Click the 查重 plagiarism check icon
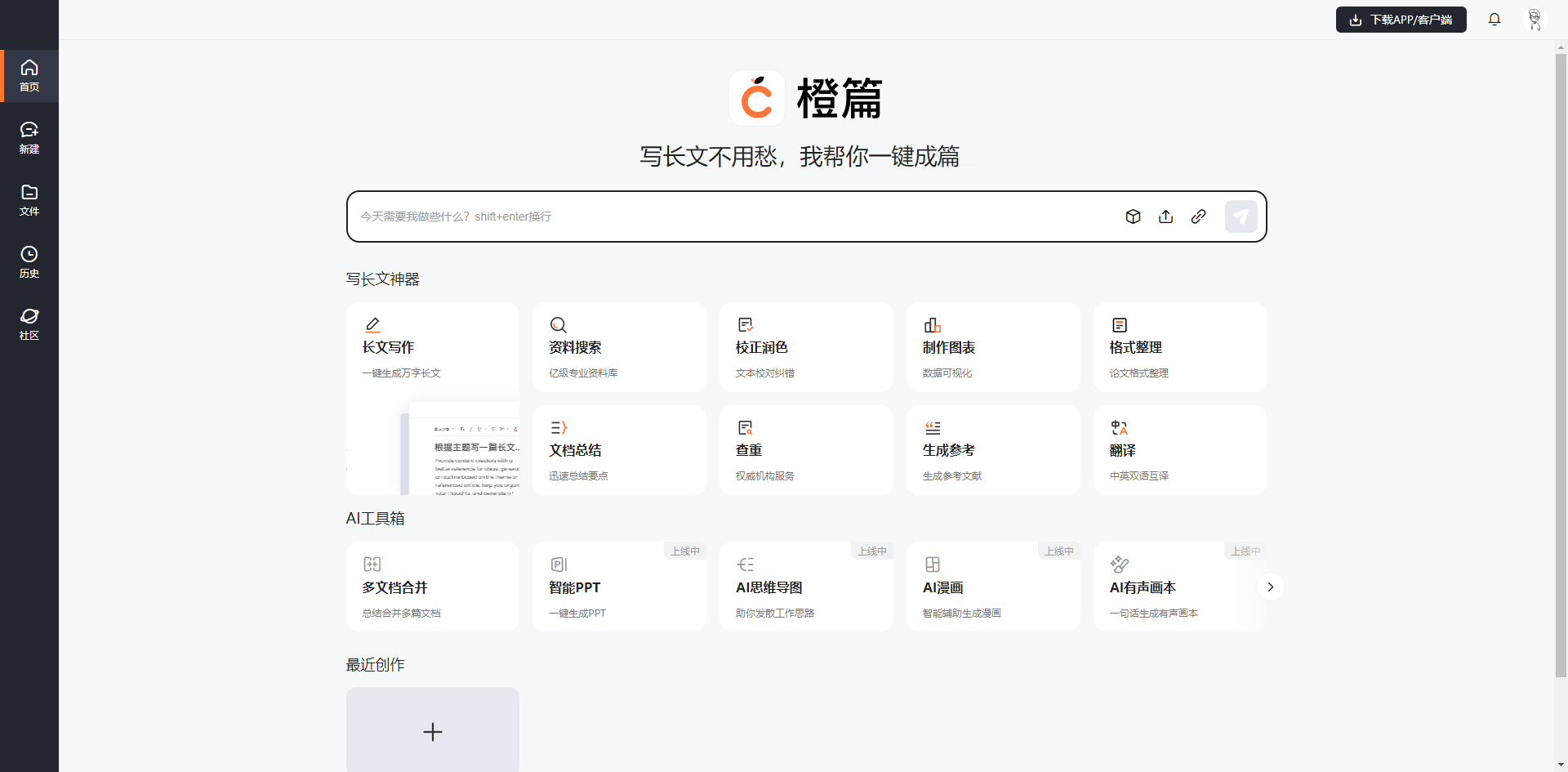This screenshot has height=772, width=1568. click(746, 427)
